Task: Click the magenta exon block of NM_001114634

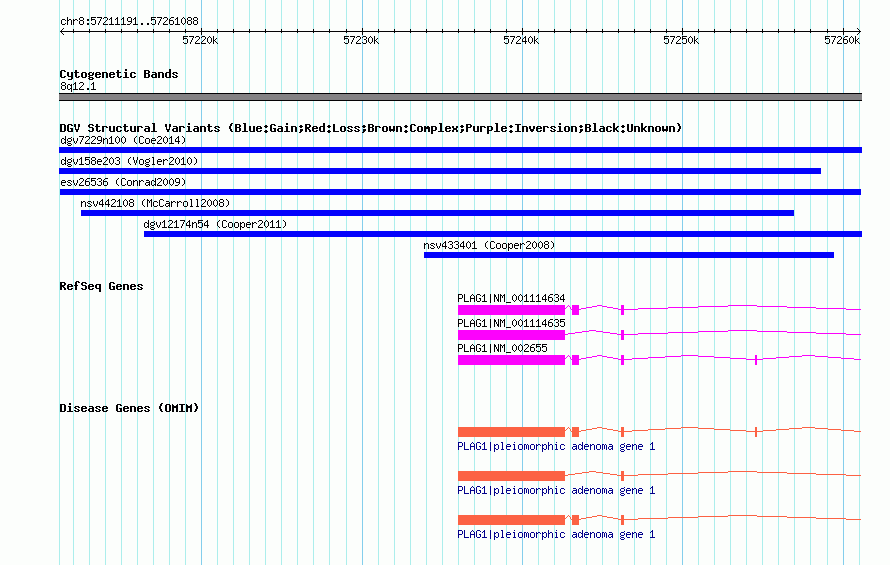Action: pos(511,310)
